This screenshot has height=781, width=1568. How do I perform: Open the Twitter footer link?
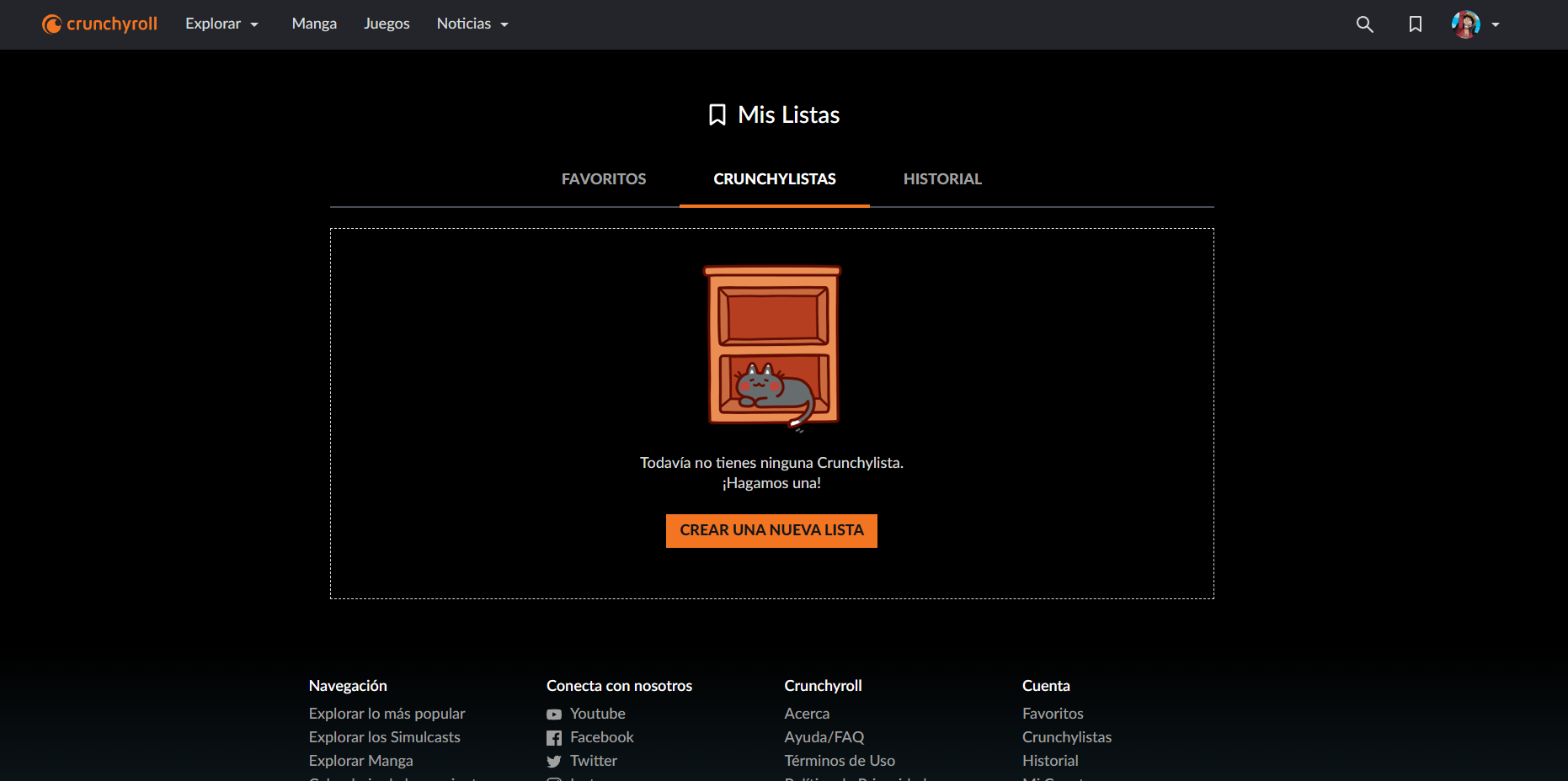pos(594,761)
